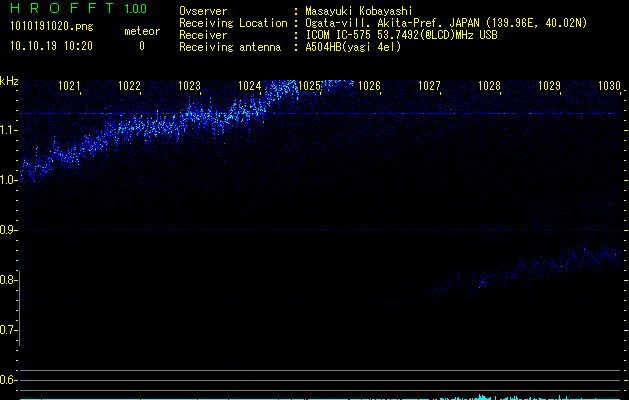Viewport: 629px width, 400px height.
Task: Click the 1022 time marker
Action: point(129,85)
